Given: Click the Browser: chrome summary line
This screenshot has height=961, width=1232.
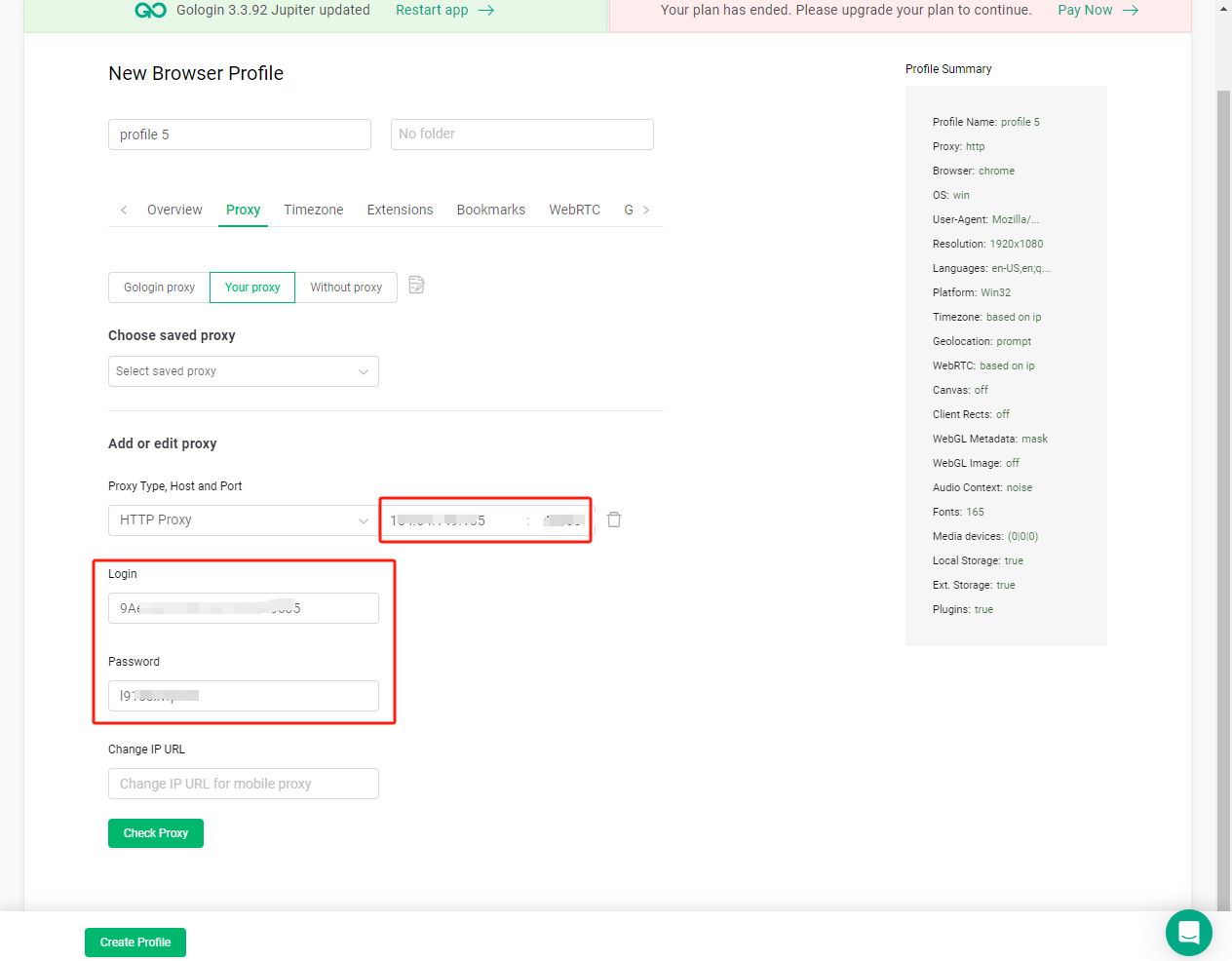Looking at the screenshot, I should [974, 171].
